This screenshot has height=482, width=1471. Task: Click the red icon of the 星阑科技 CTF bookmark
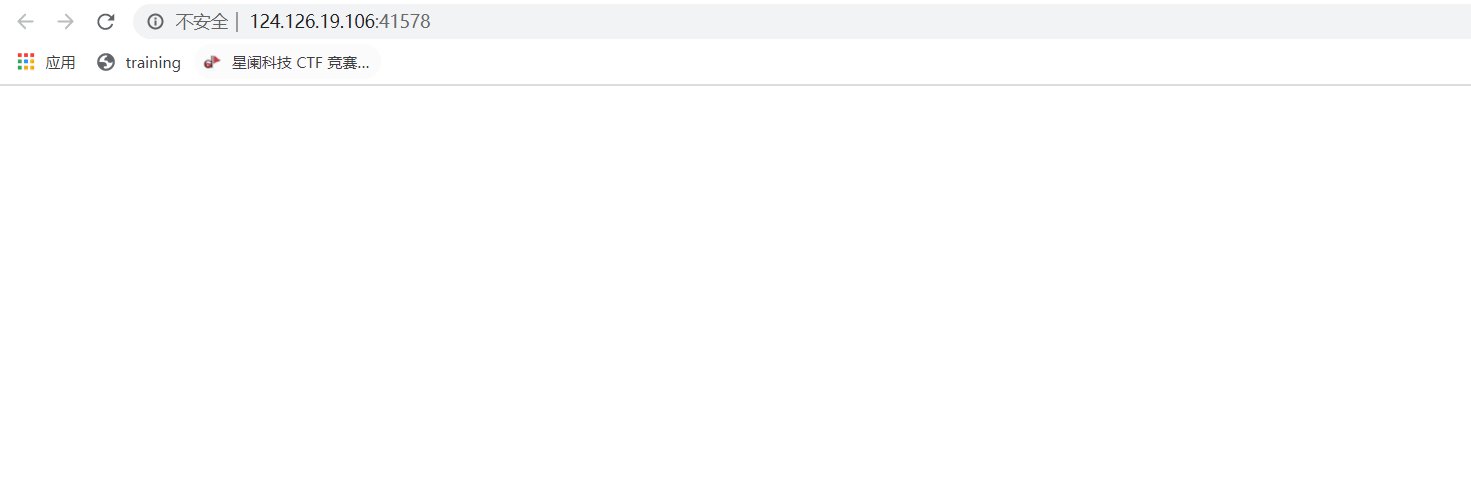tap(212, 62)
